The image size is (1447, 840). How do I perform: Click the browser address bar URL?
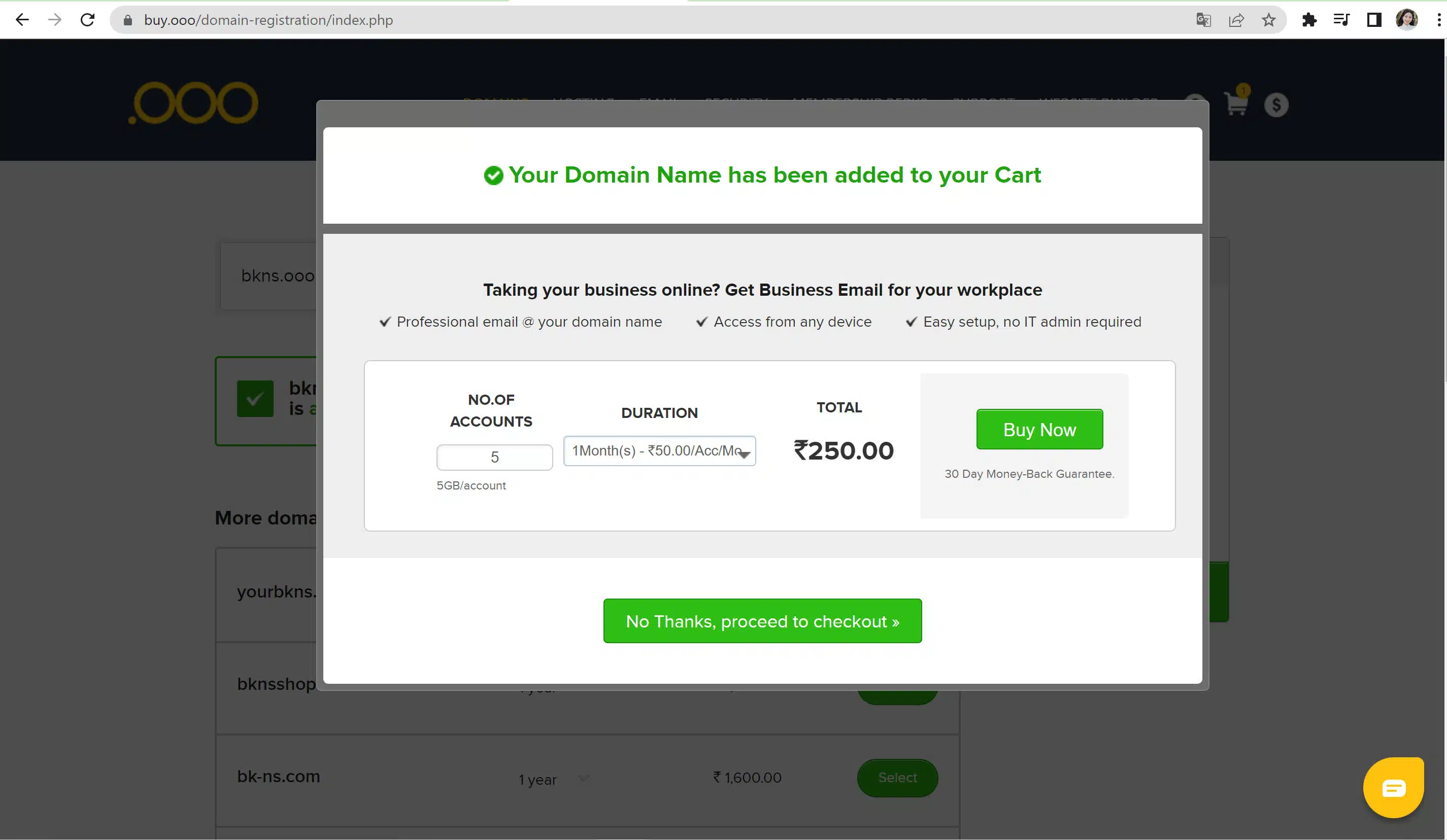pyautogui.click(x=268, y=20)
